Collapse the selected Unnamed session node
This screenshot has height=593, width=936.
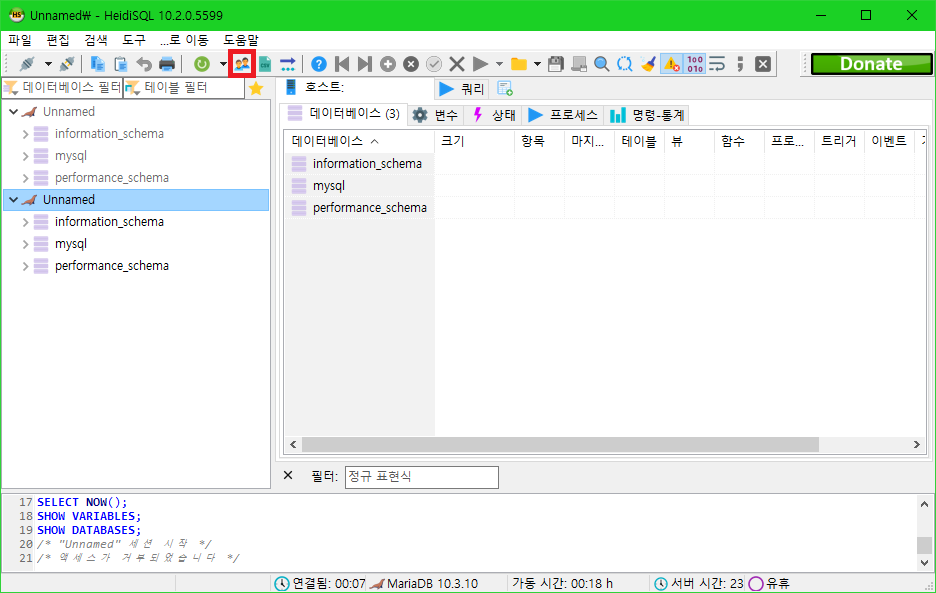(13, 199)
